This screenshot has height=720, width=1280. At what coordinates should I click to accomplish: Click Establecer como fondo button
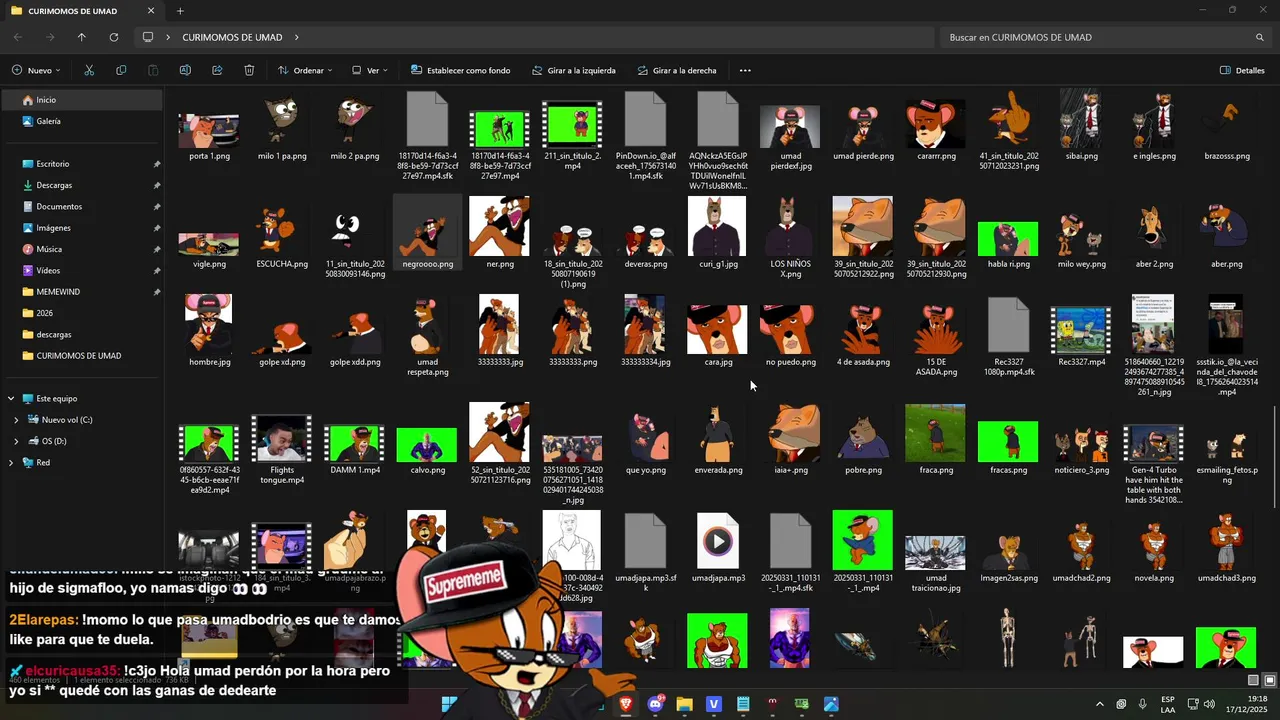[460, 70]
